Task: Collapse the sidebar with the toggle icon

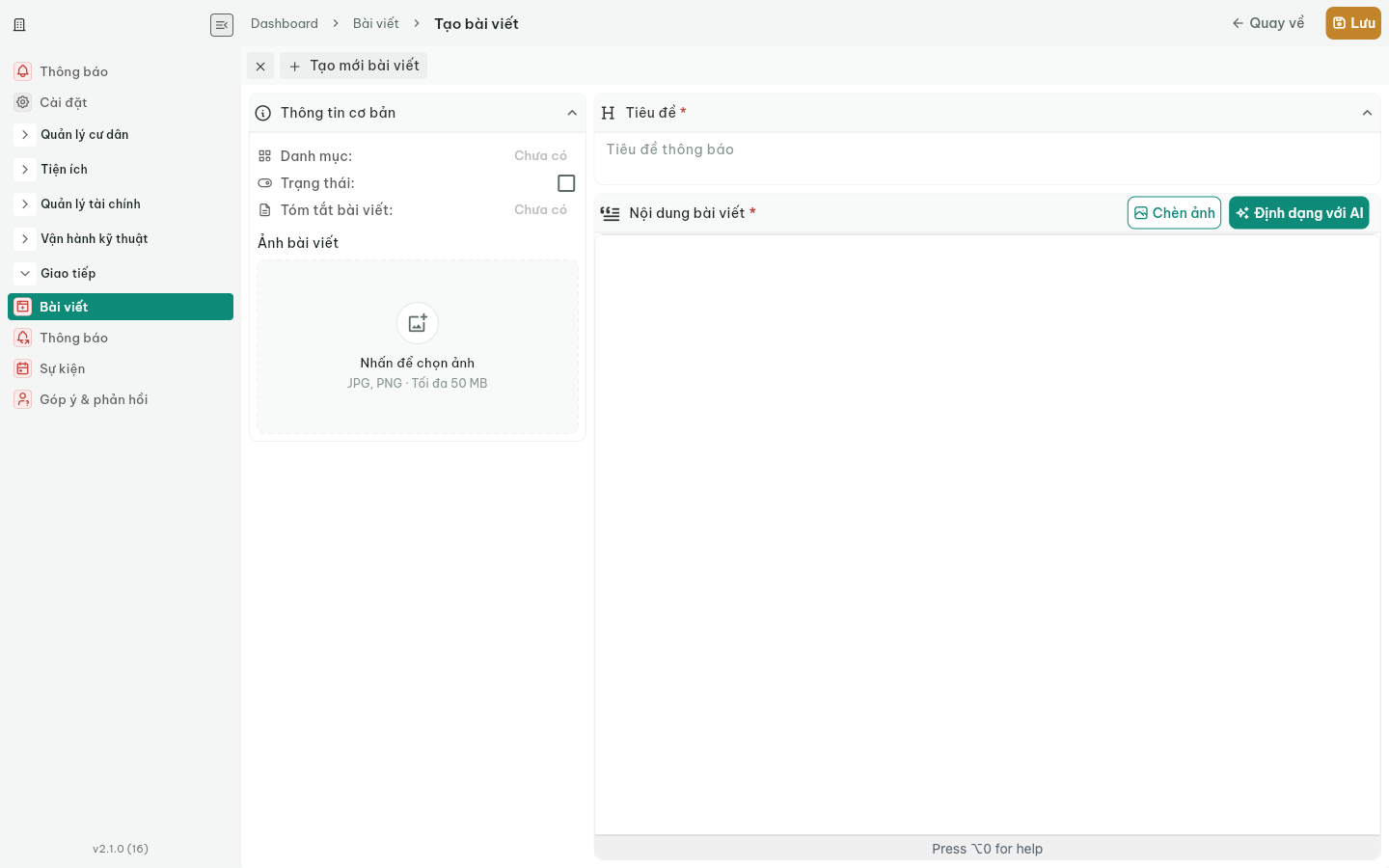Action: coord(222,24)
